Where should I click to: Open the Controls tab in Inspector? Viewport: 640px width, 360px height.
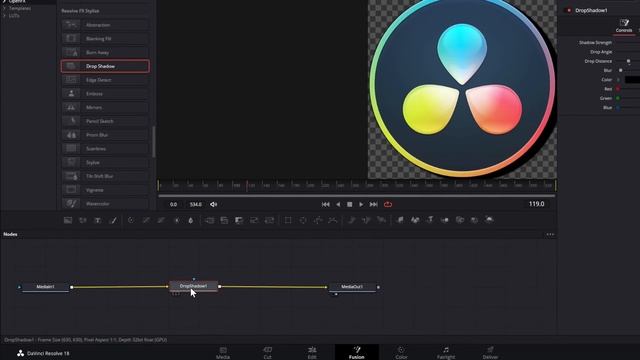pos(624,25)
